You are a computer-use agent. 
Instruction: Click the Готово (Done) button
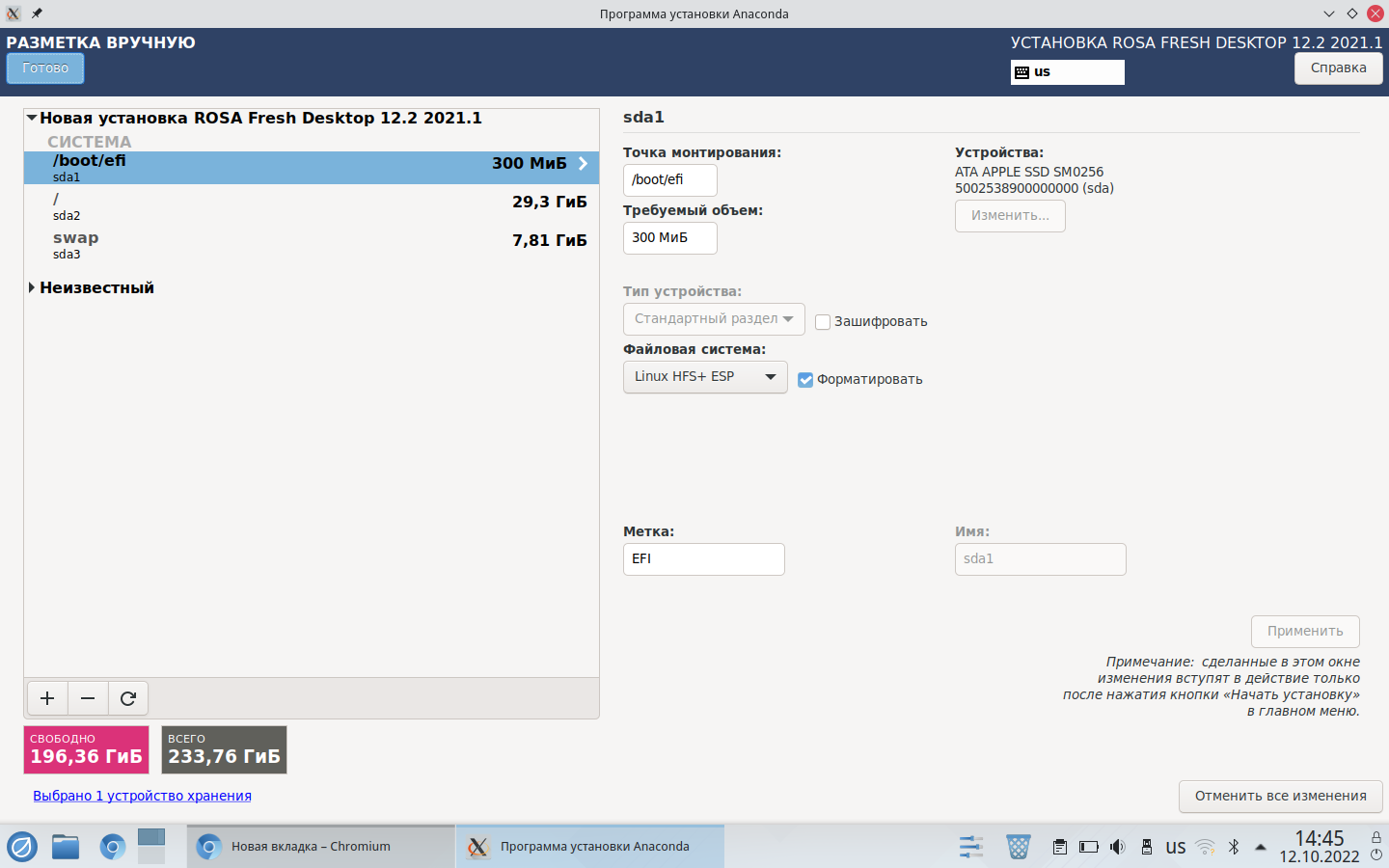tap(45, 68)
